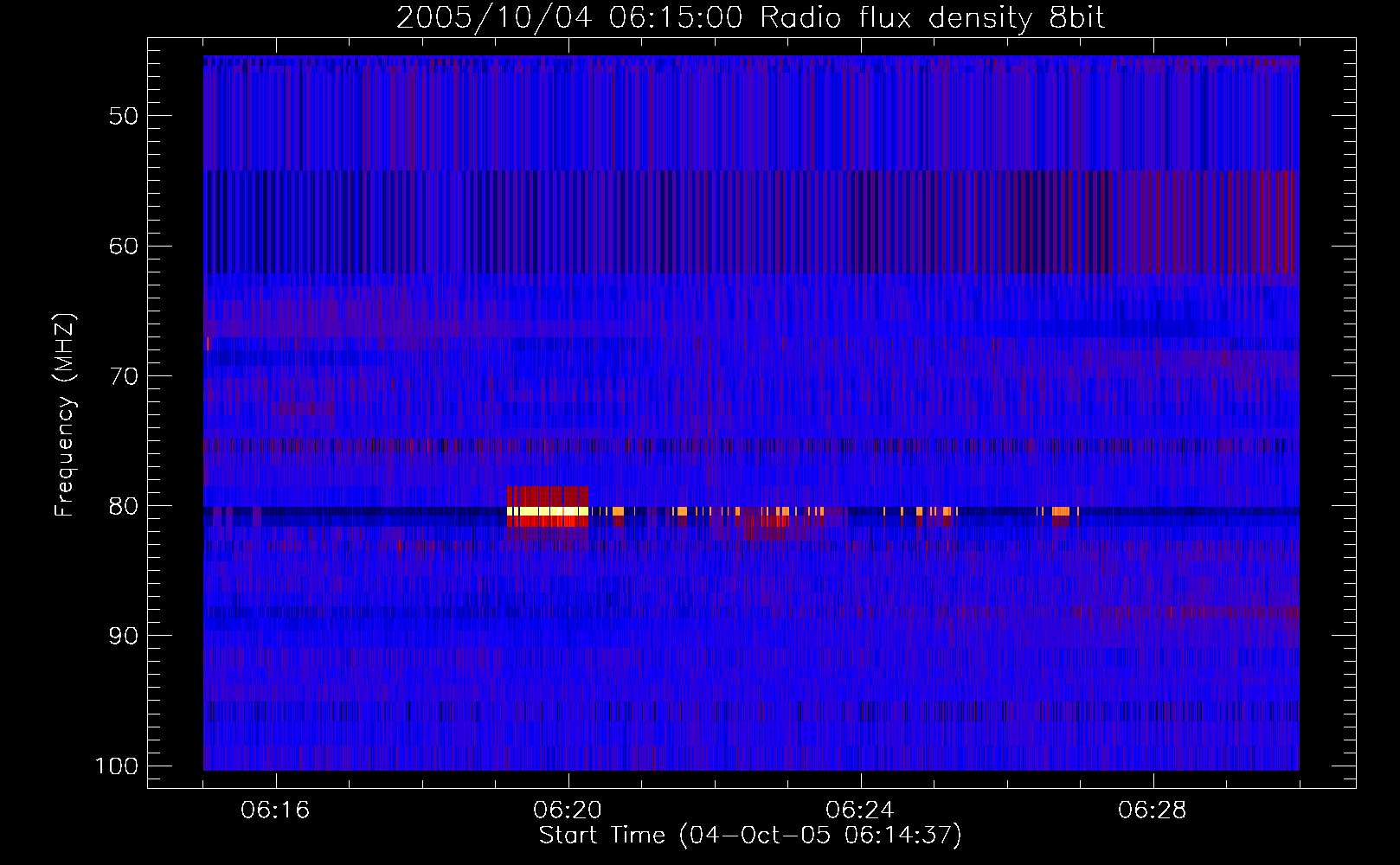1400x865 pixels.
Task: Click the 80 MHz frequency tick label
Action: pos(123,506)
